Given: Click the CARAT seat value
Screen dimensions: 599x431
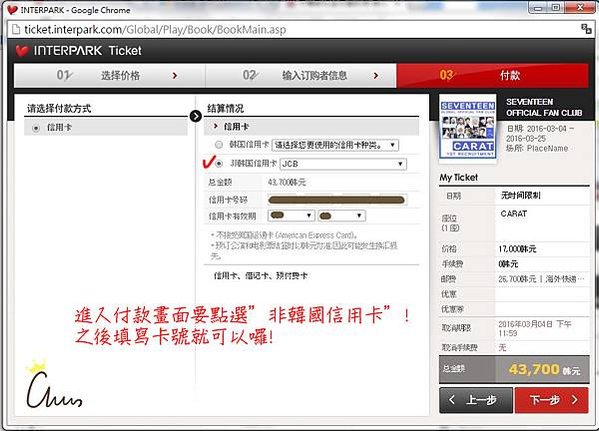Looking at the screenshot, I should (514, 214).
